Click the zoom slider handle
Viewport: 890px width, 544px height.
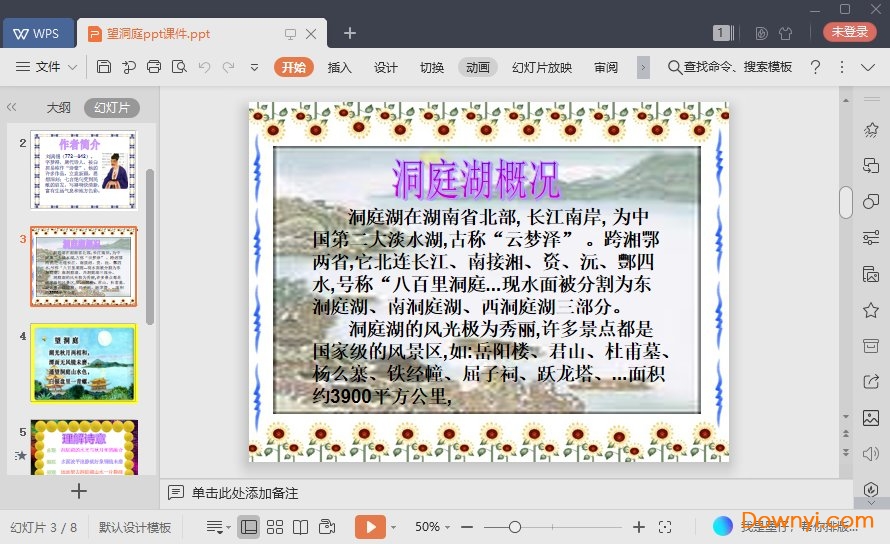click(x=514, y=527)
